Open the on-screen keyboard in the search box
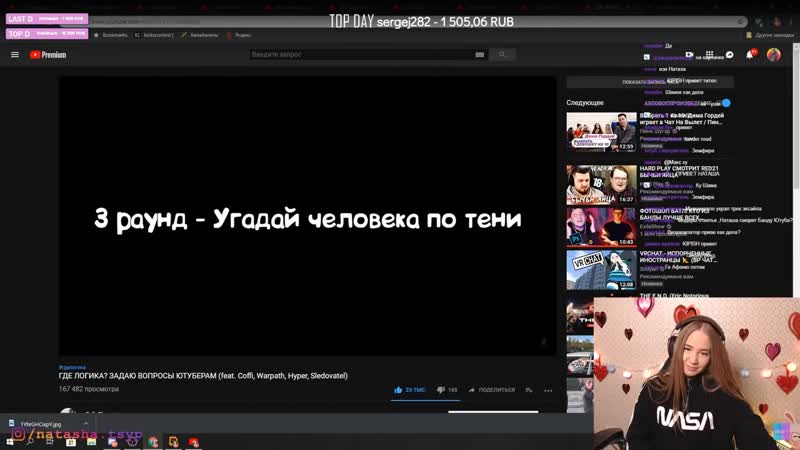The height and width of the screenshot is (450, 800). pos(480,55)
